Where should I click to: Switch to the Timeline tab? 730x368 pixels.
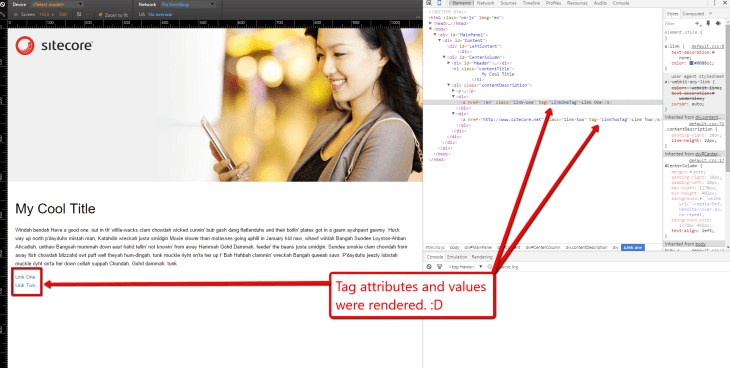point(531,3)
